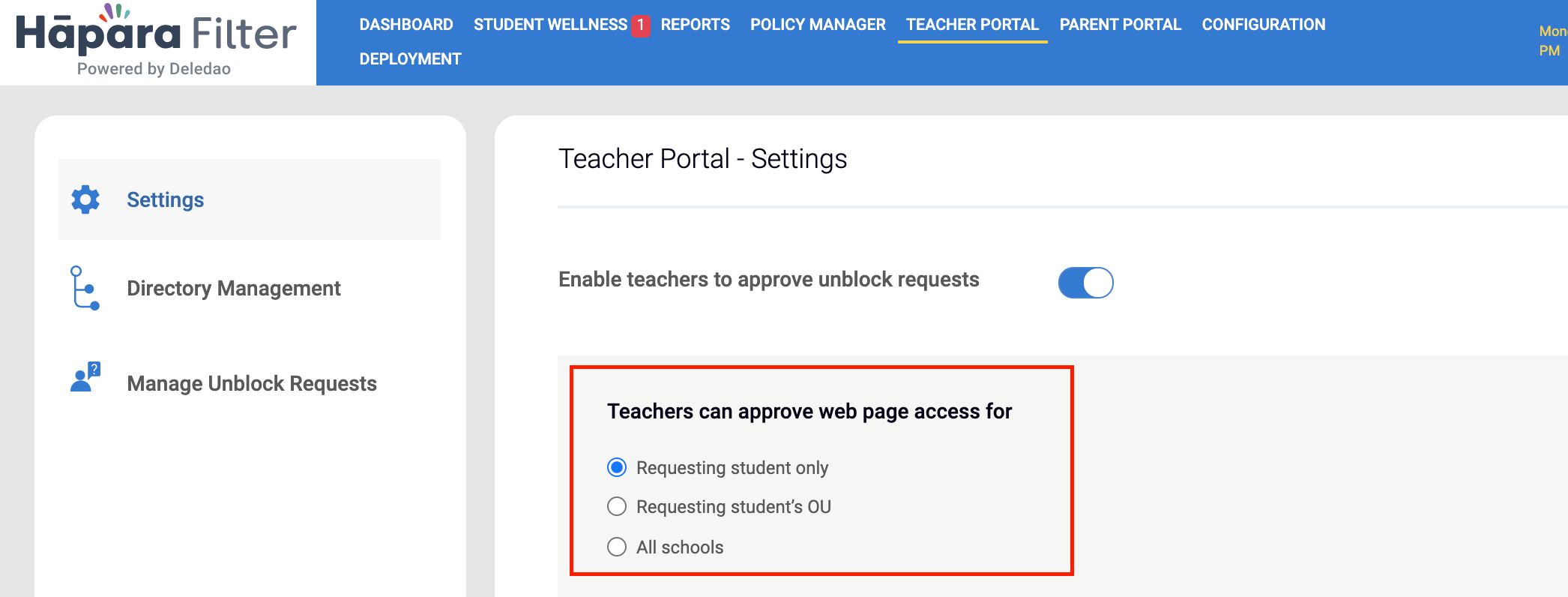Open the Dashboard tab

[x=406, y=25]
